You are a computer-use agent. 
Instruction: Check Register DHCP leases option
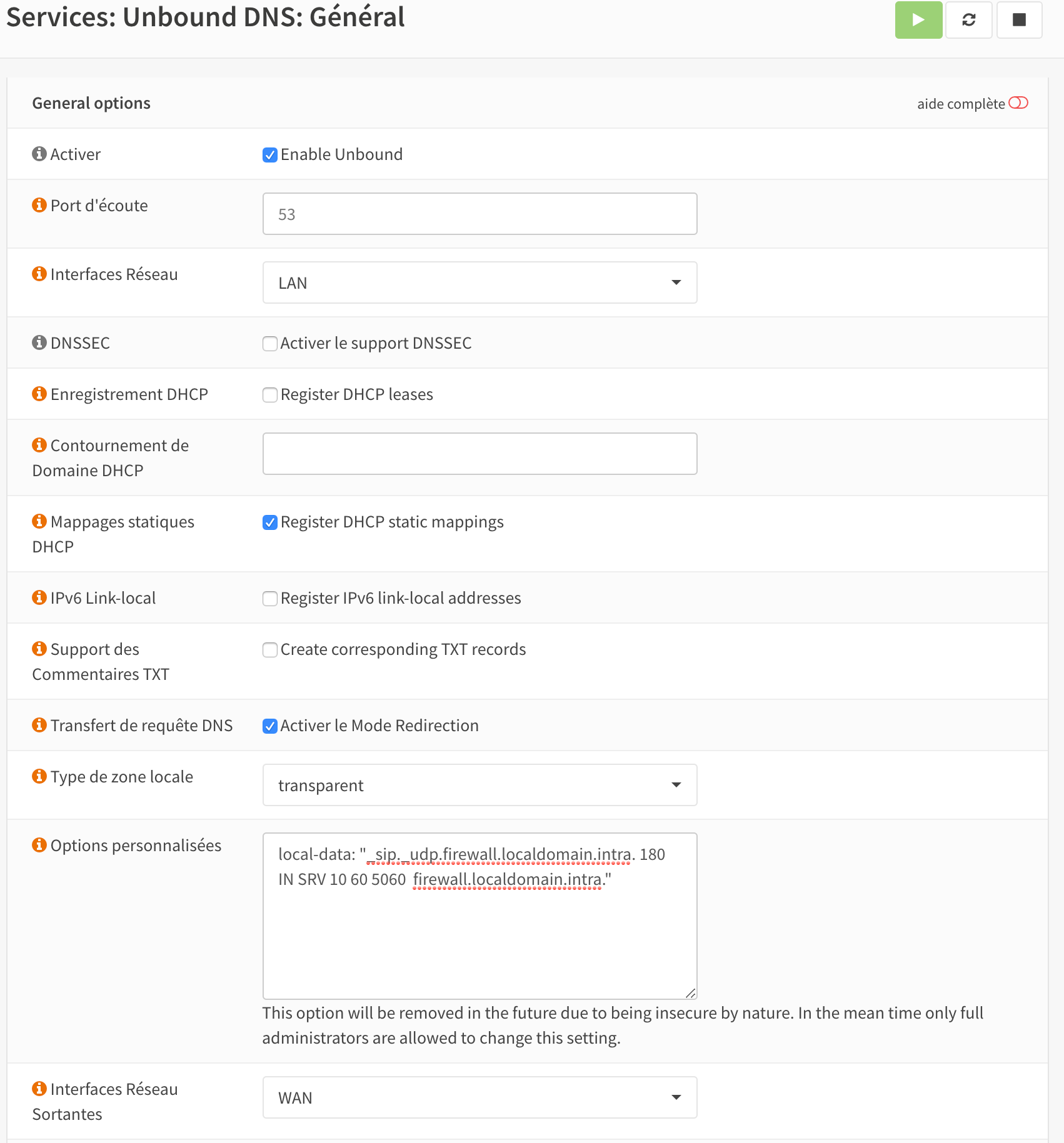click(270, 395)
